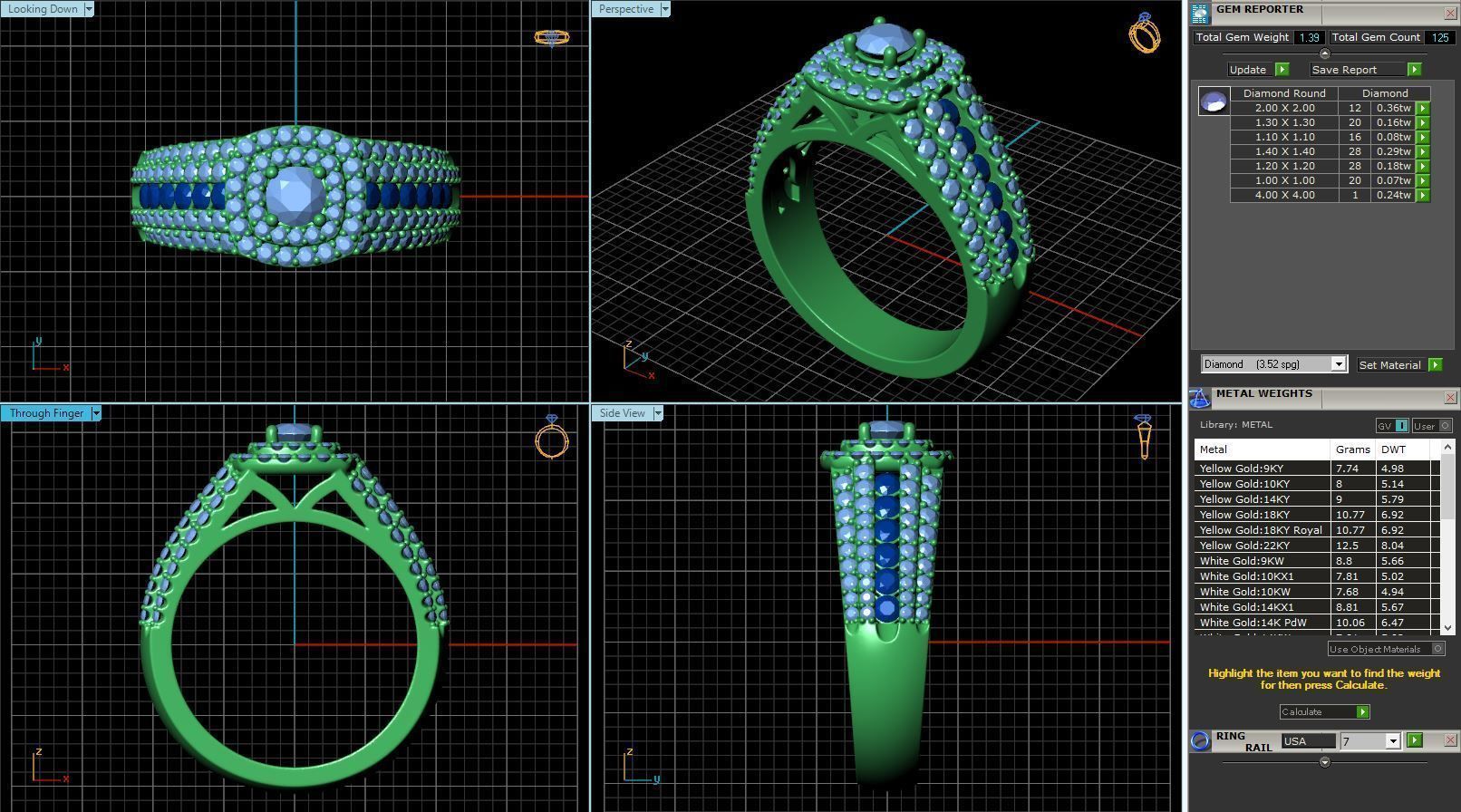Image resolution: width=1461 pixels, height=812 pixels.
Task: Select the White Gold:9KW row
Action: click(x=1317, y=561)
